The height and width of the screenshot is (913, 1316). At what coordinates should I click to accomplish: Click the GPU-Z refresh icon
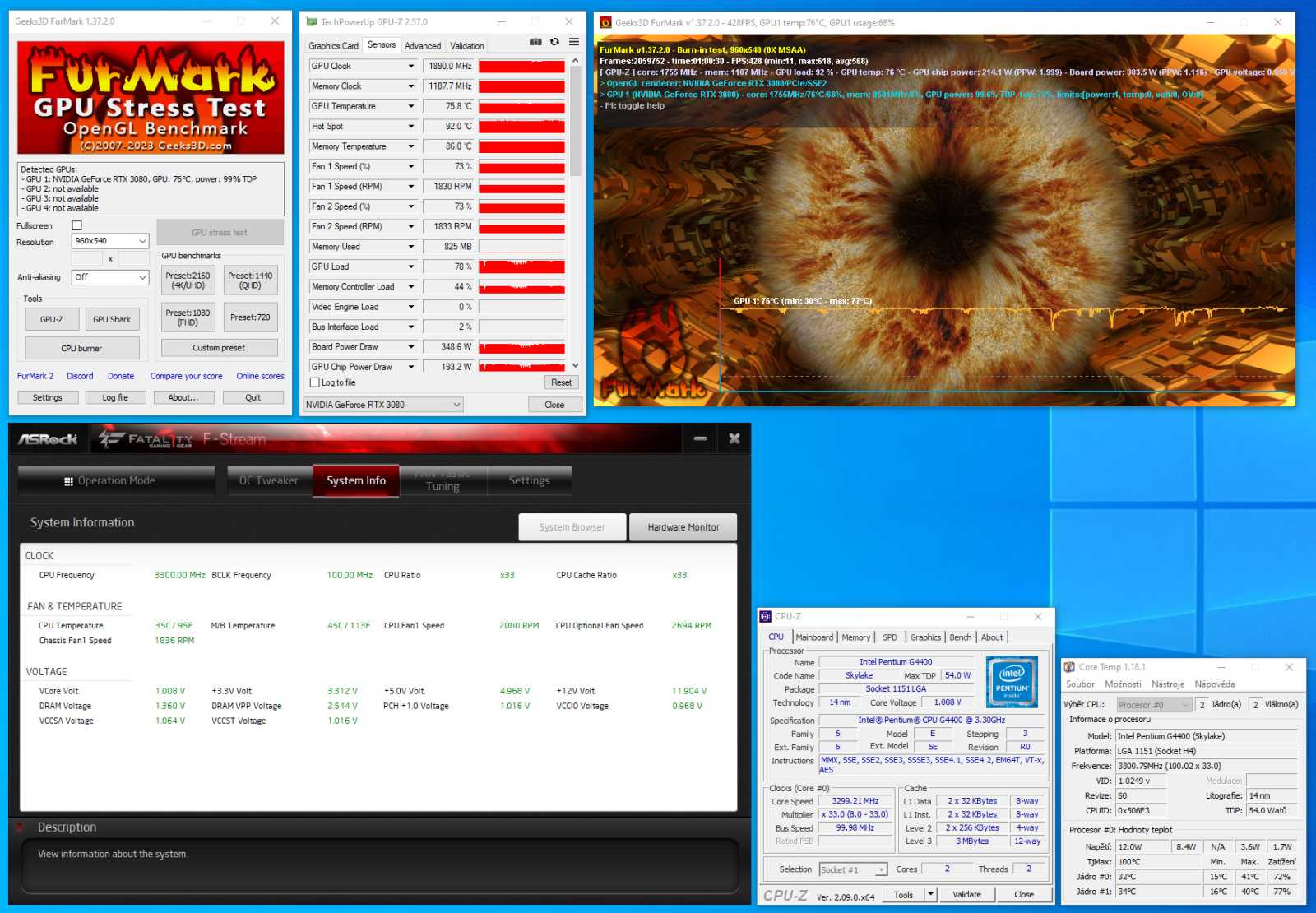554,42
